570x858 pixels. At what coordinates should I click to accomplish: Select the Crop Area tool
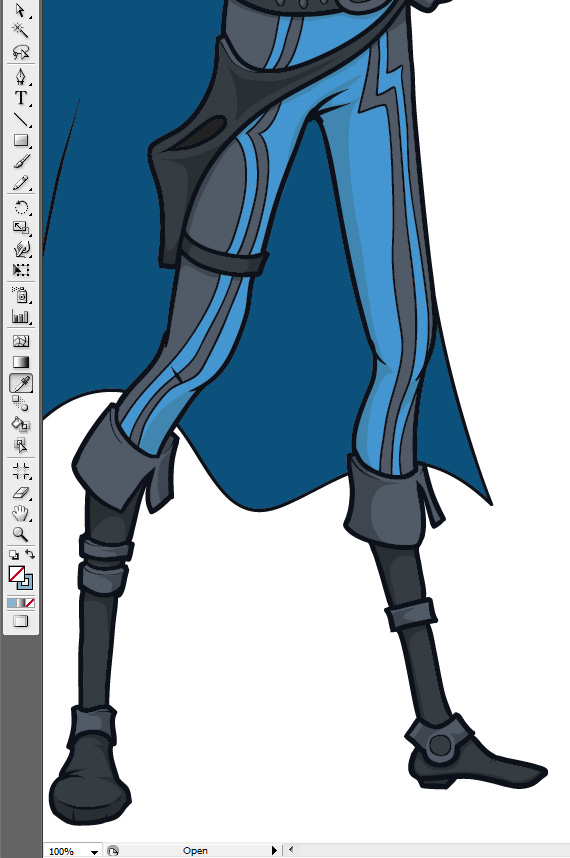[20, 471]
